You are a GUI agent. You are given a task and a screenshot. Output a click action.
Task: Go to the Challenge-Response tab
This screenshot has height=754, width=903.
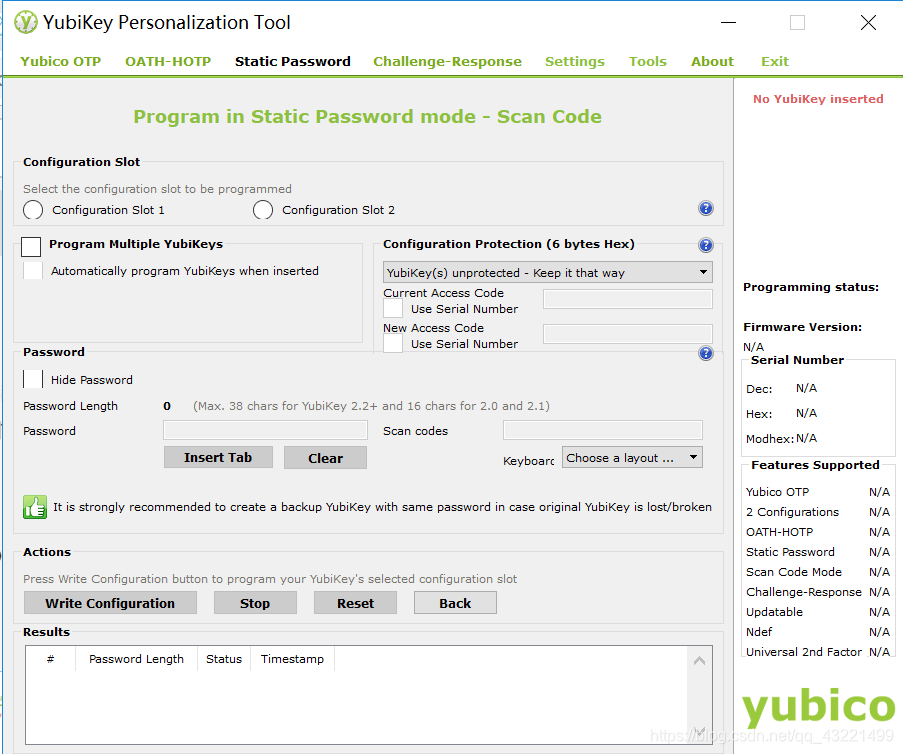coord(447,62)
